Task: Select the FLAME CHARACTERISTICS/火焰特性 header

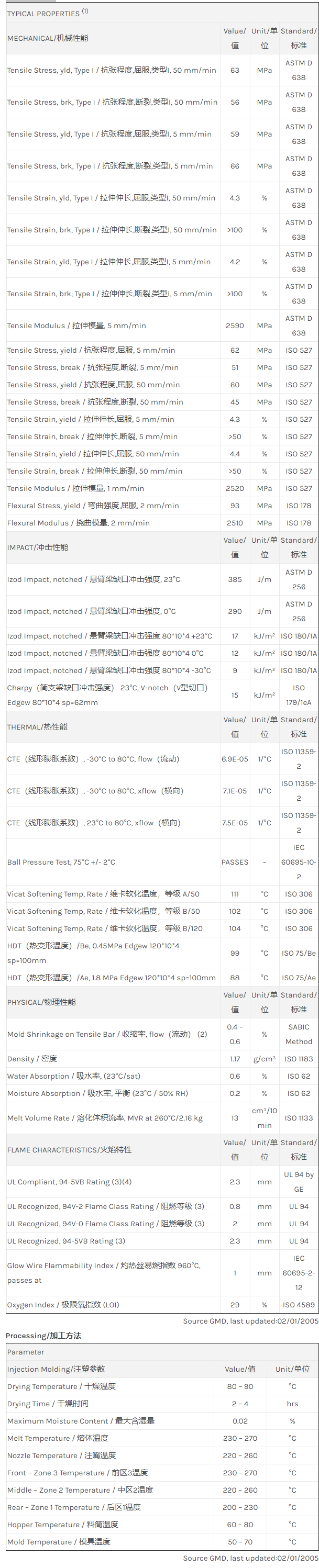Action: [x=60, y=1150]
